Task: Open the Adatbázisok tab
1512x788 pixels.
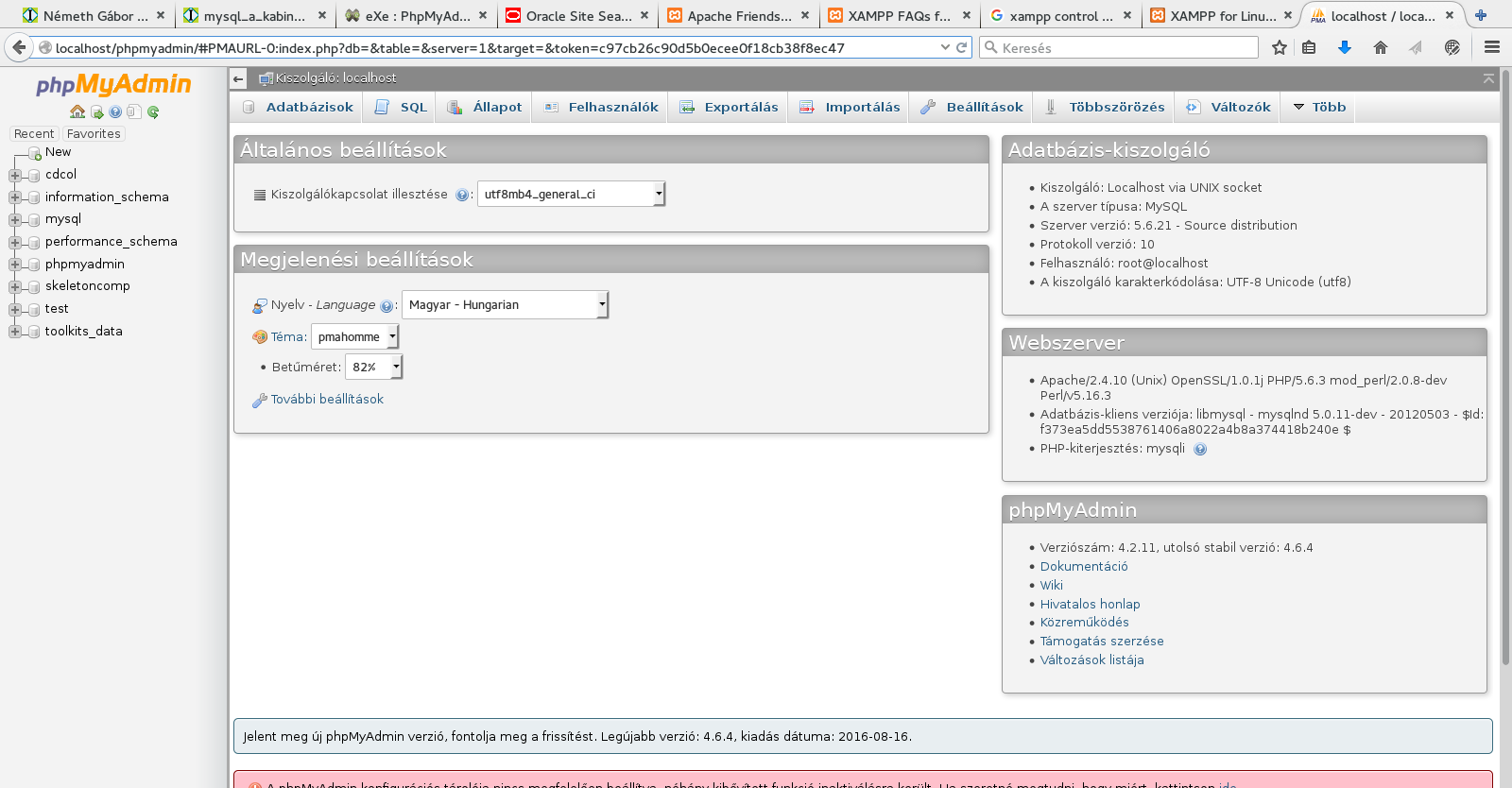Action: (x=299, y=107)
